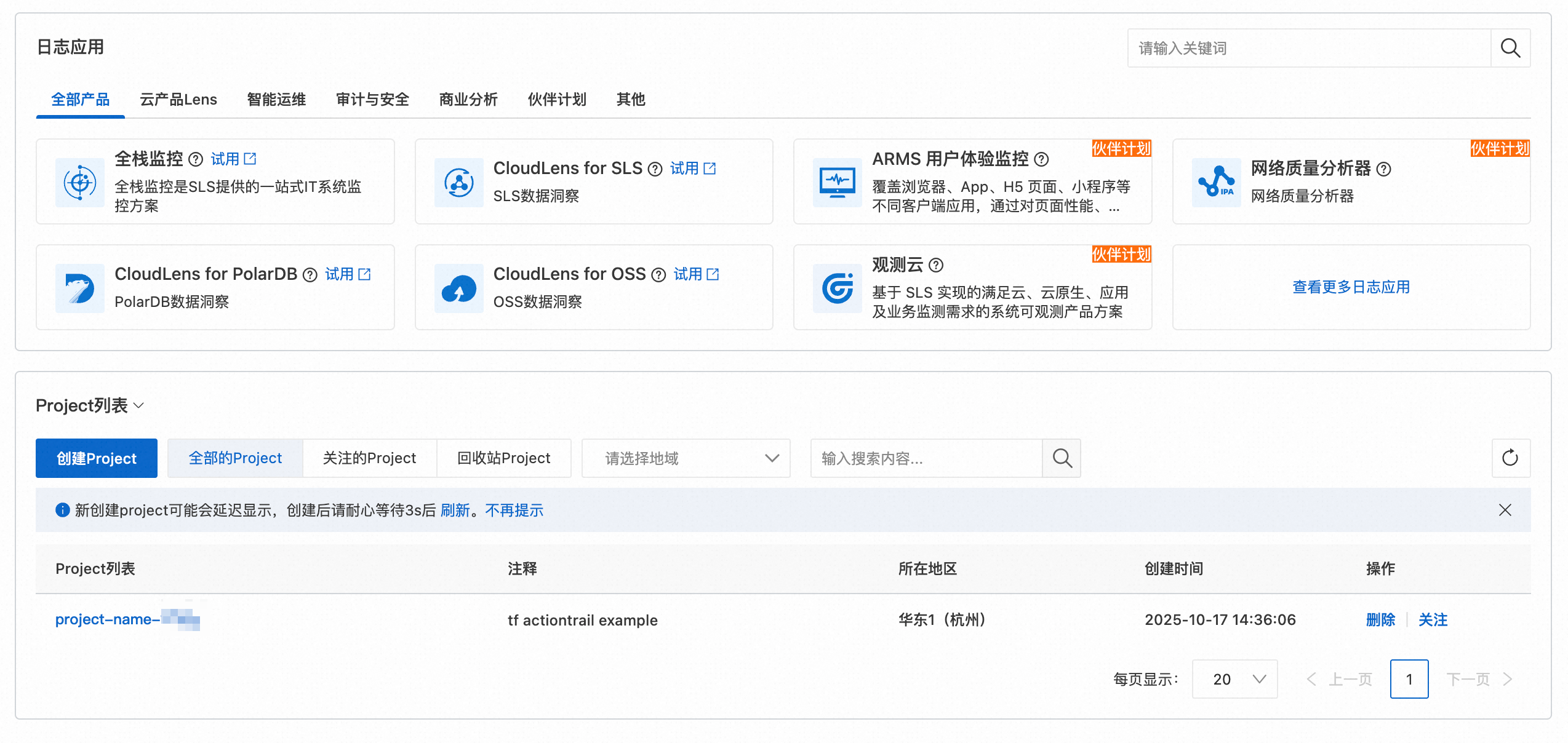Click the 全栈监控 product icon
Viewport: 1568px width, 743px height.
tap(80, 182)
